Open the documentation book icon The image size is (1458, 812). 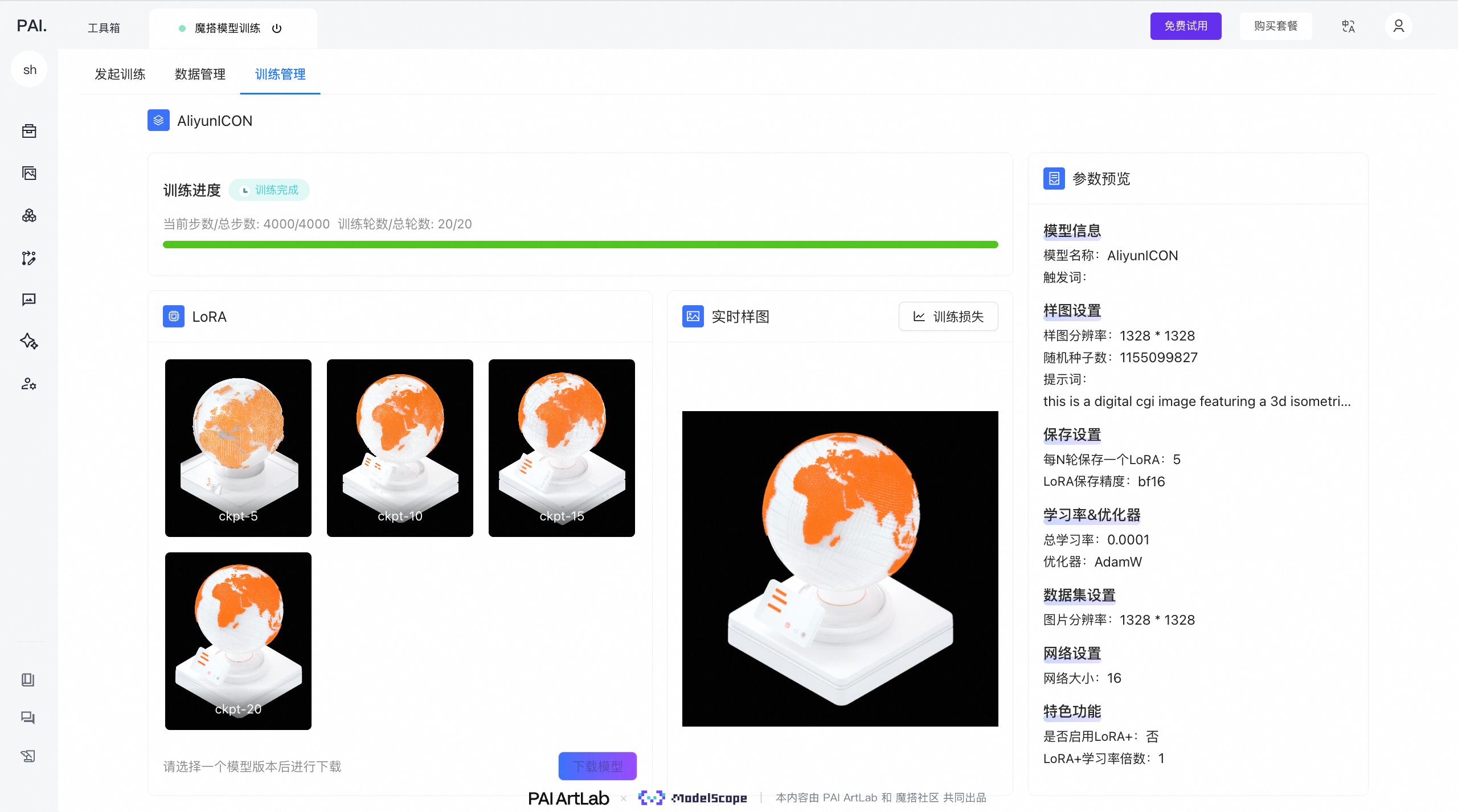point(28,680)
